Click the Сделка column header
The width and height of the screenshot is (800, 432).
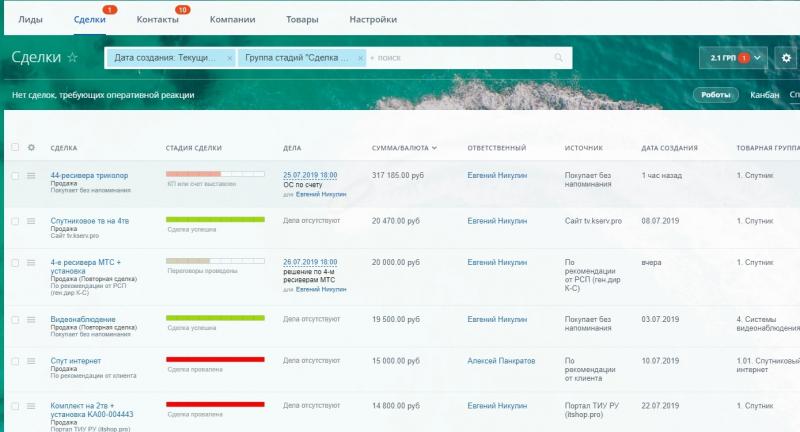(x=64, y=148)
